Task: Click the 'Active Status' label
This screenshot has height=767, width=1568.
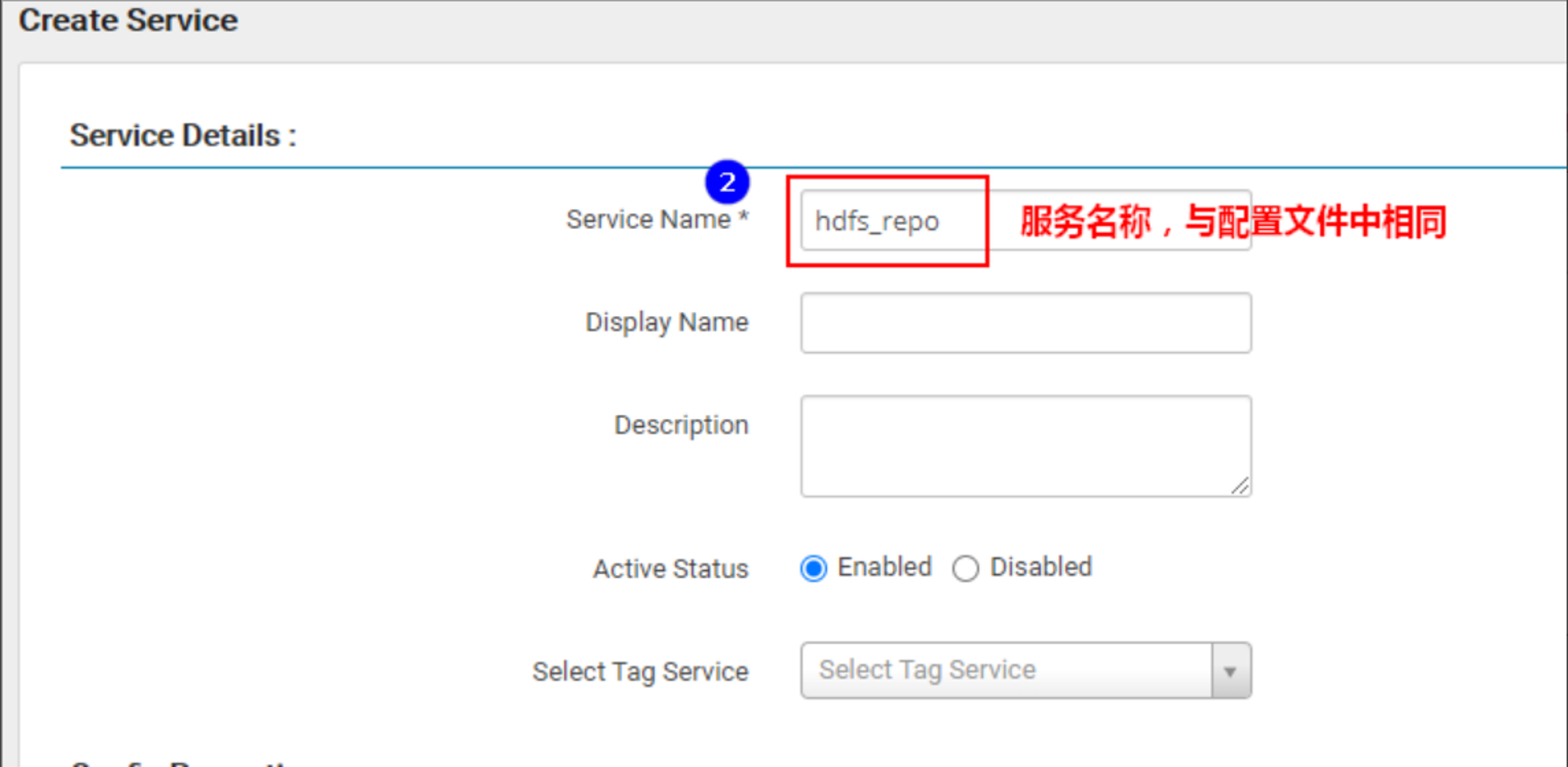Action: point(670,569)
